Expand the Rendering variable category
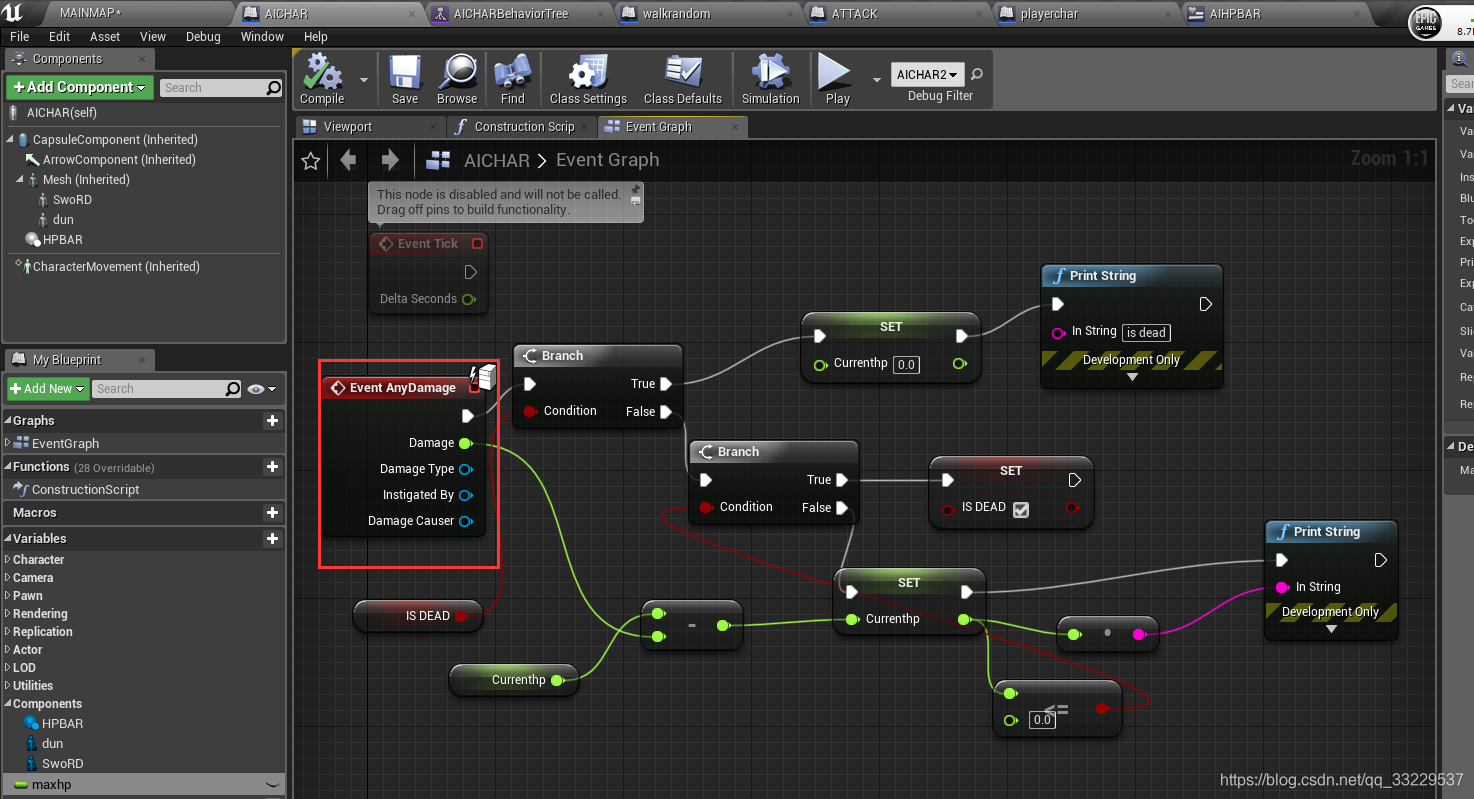The height and width of the screenshot is (799, 1474). coord(8,614)
